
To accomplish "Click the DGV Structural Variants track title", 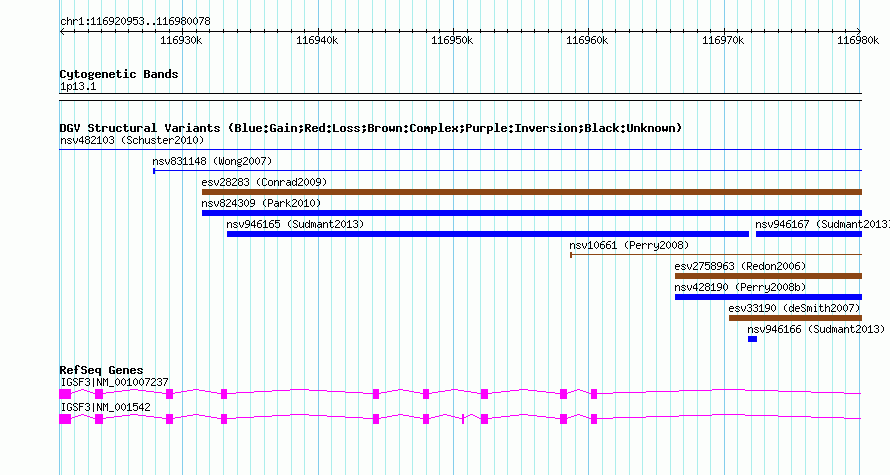I will [371, 128].
